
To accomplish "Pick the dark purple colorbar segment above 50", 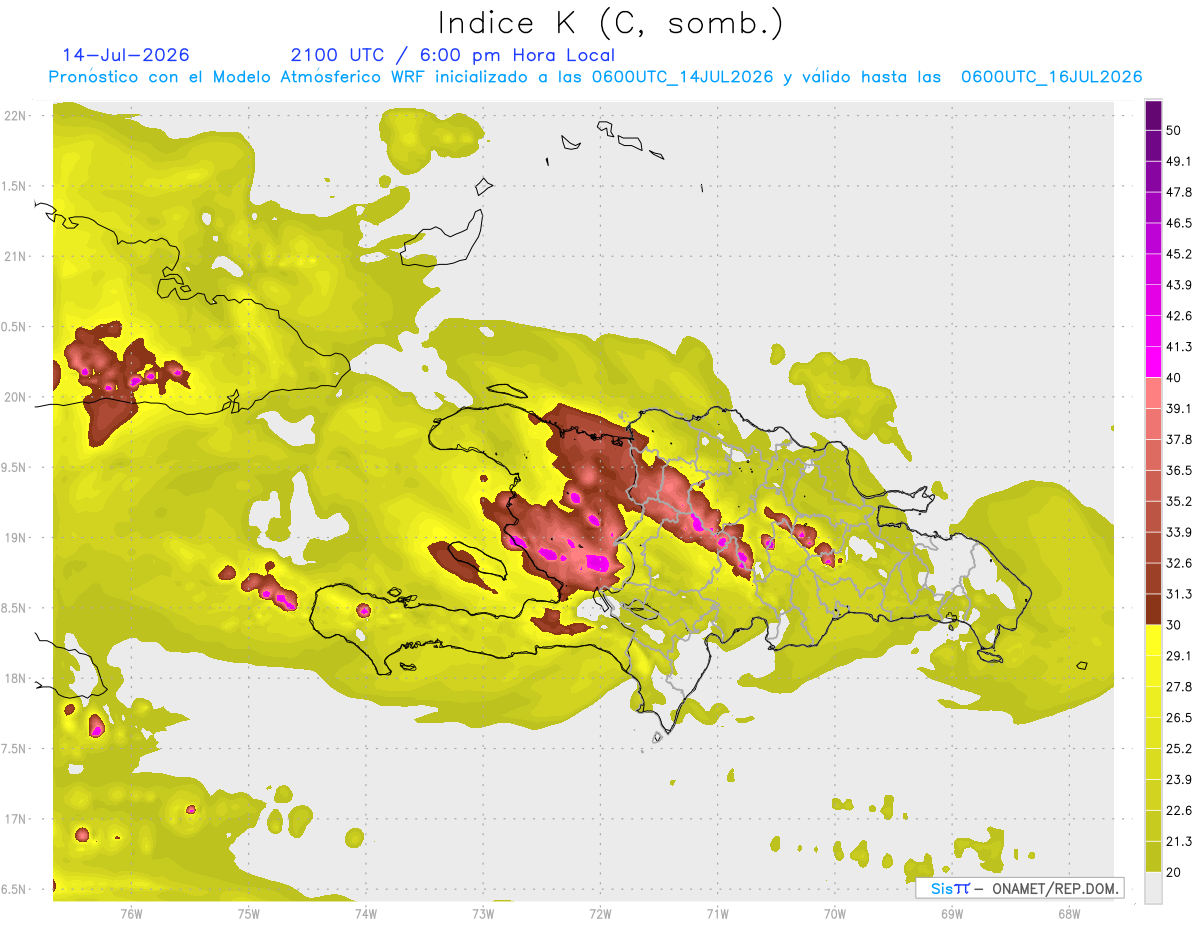I will point(1153,115).
